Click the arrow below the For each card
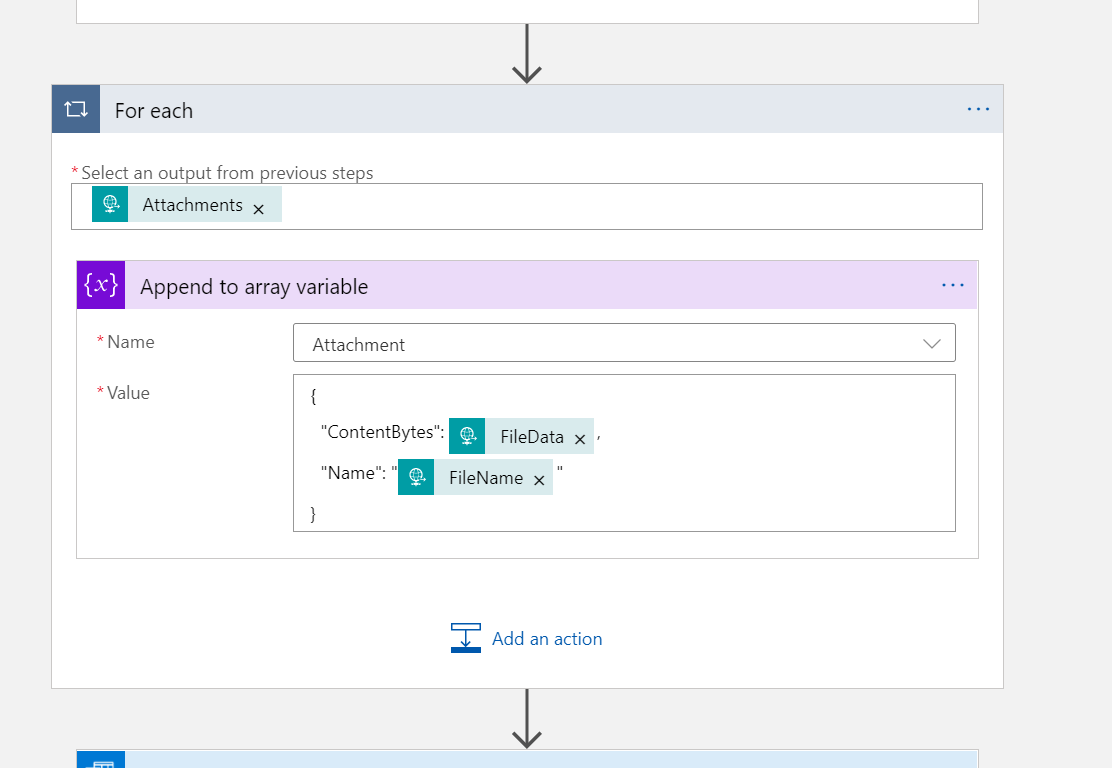The width and height of the screenshot is (1112, 768). click(527, 718)
